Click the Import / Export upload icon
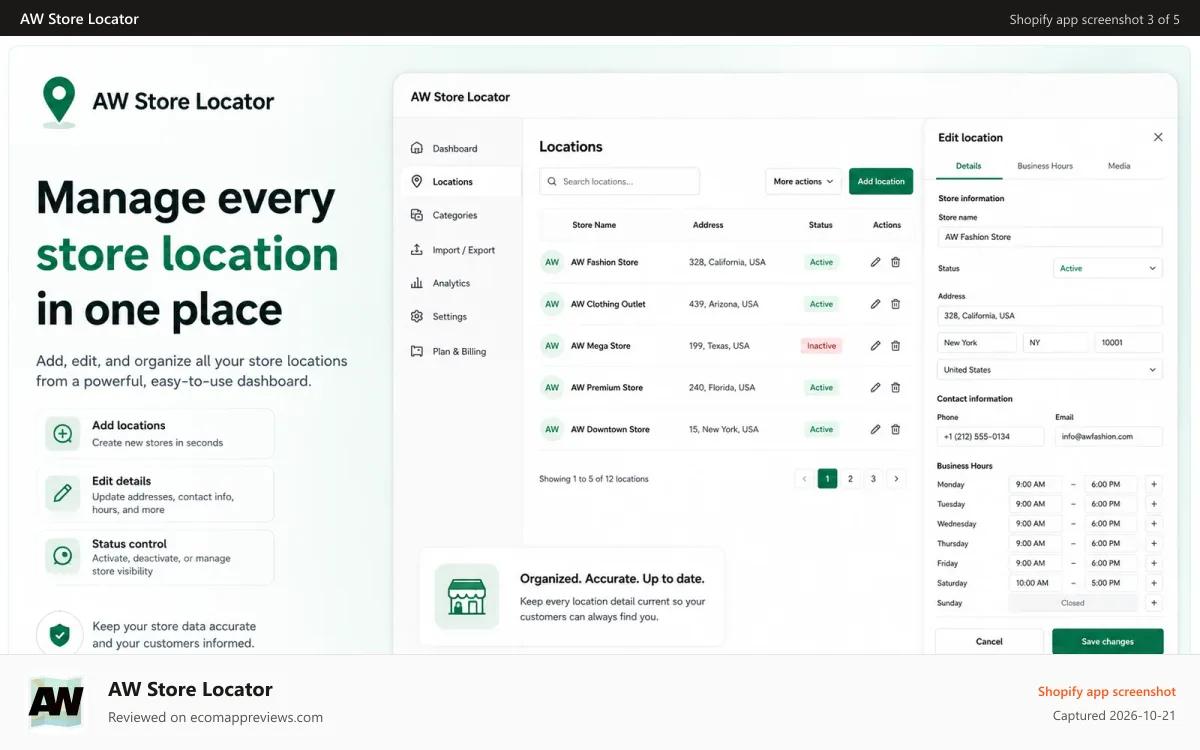Image resolution: width=1200 pixels, height=750 pixels. point(417,250)
